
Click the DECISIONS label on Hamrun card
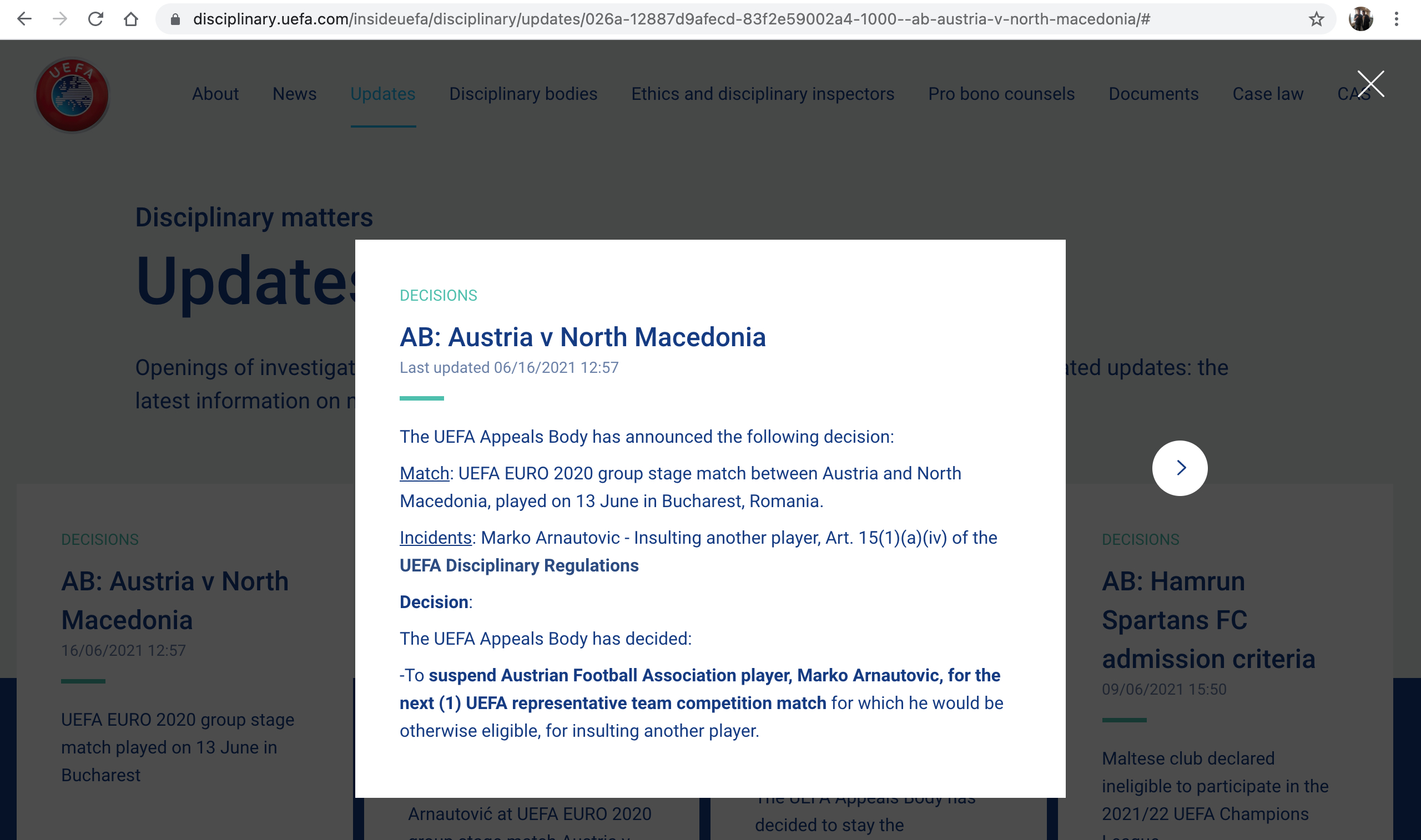(x=1140, y=539)
